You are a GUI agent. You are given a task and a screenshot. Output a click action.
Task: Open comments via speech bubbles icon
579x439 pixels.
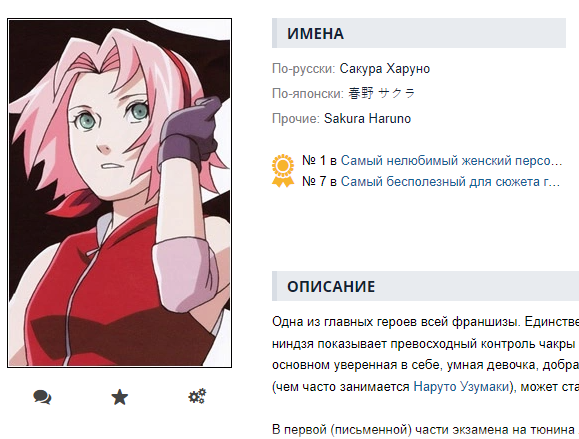42,397
